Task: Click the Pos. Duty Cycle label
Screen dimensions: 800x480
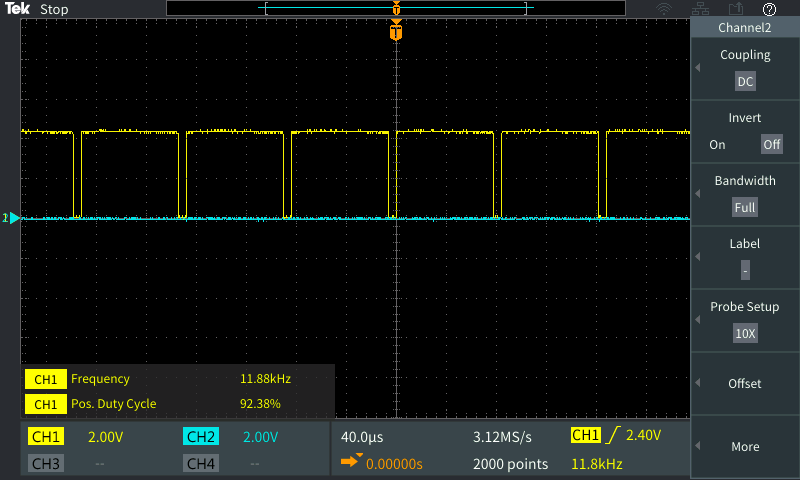Action: (113, 404)
